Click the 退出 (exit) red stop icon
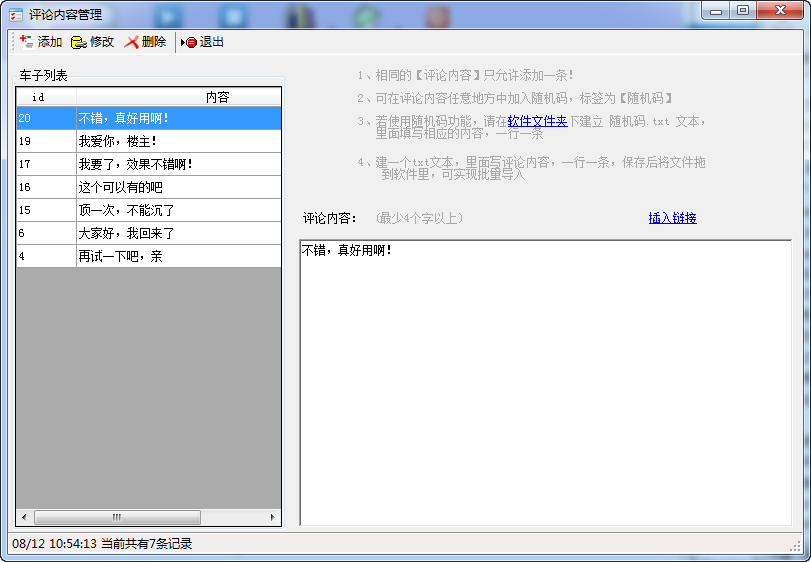 coord(189,42)
